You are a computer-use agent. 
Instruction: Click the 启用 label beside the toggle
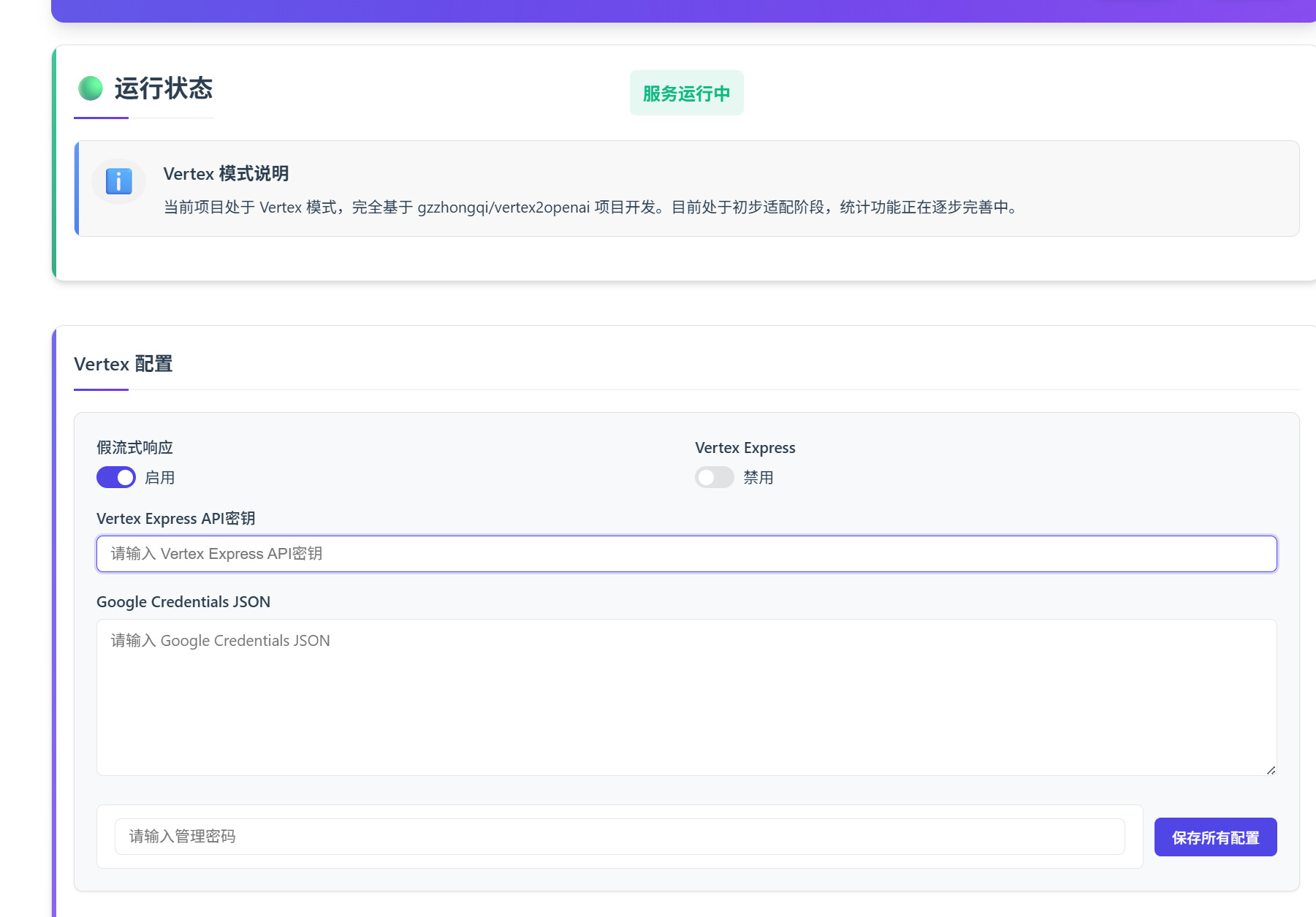[159, 478]
